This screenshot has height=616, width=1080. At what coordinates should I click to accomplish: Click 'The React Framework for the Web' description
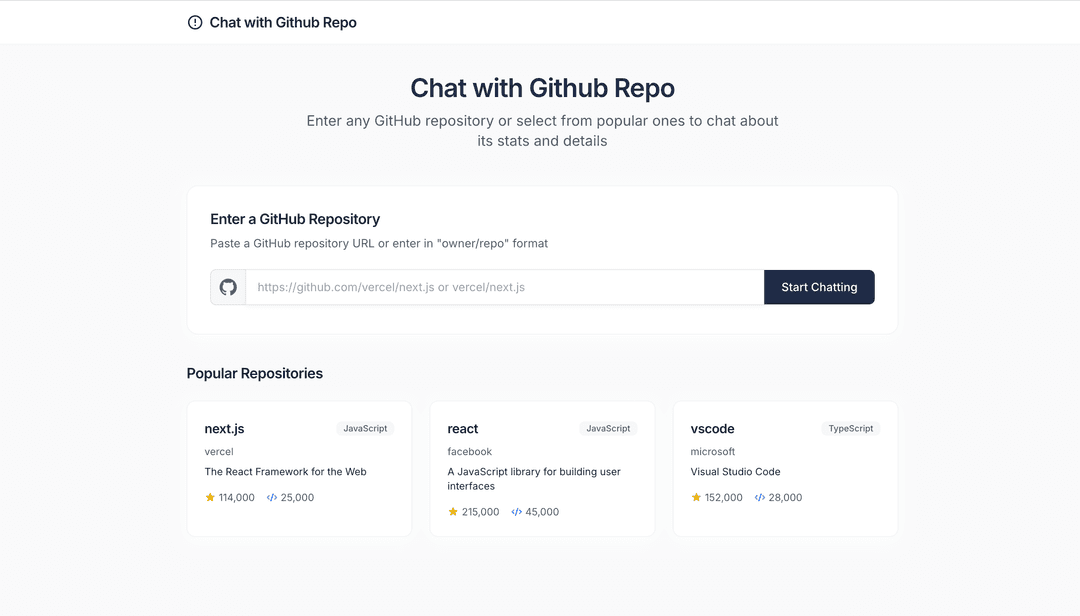click(285, 471)
